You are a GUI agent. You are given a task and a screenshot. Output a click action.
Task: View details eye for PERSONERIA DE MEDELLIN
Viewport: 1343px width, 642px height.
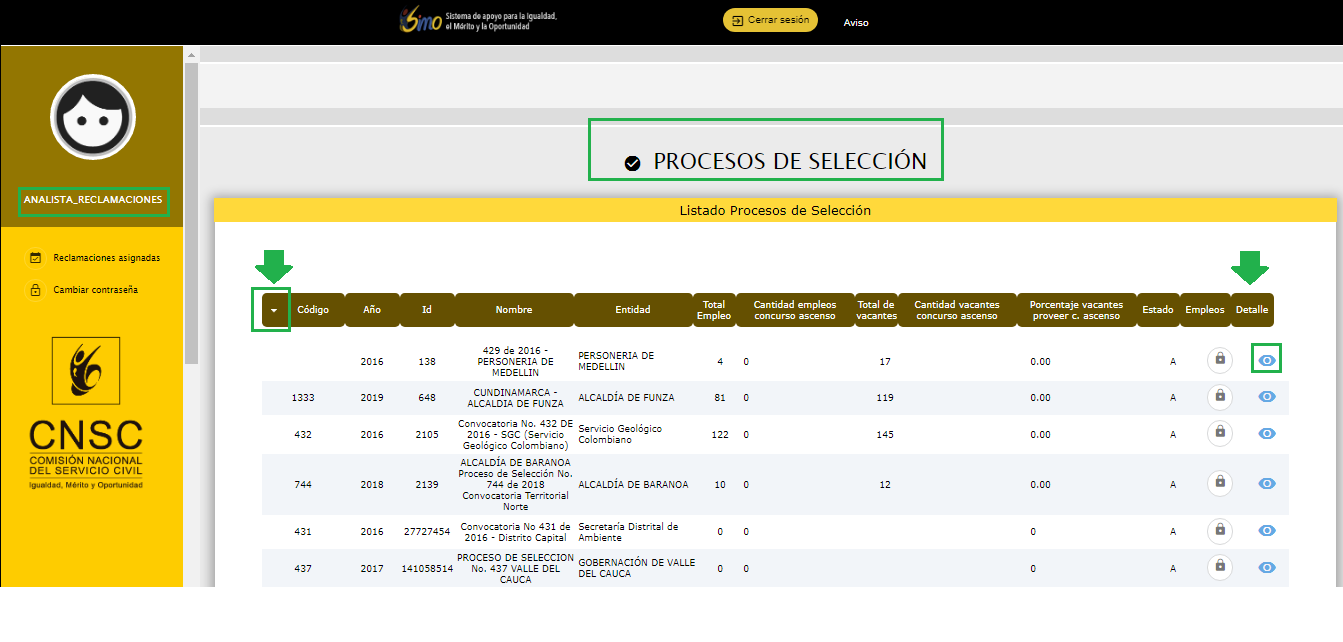pyautogui.click(x=1267, y=360)
